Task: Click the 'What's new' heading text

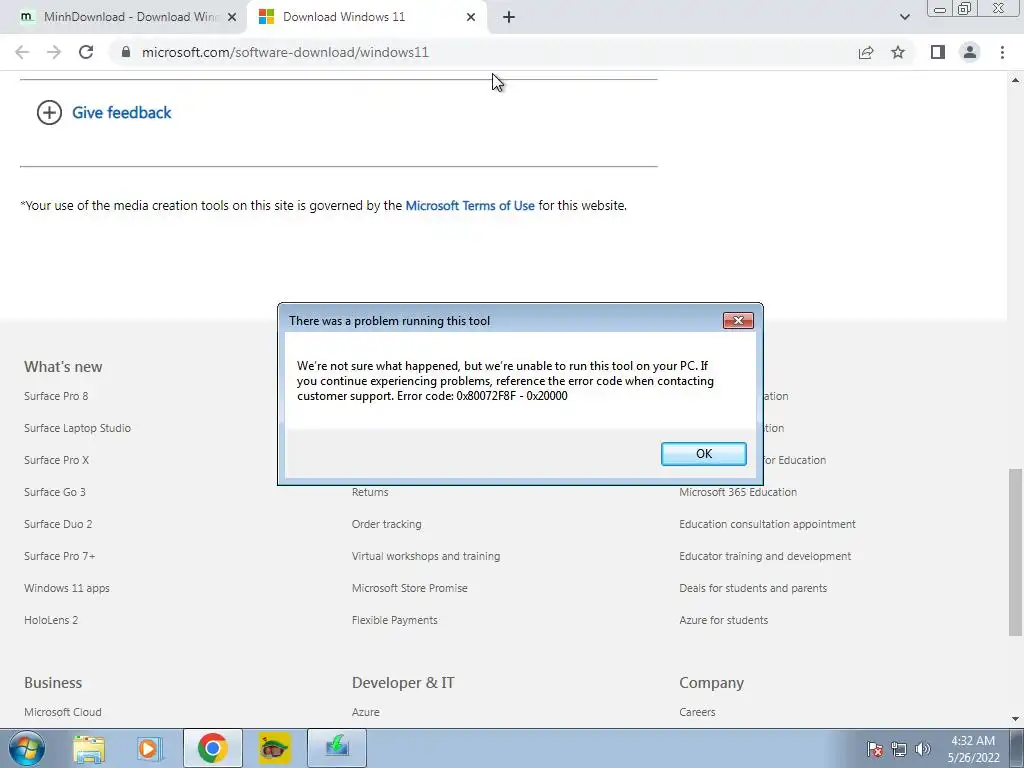Action: (63, 366)
